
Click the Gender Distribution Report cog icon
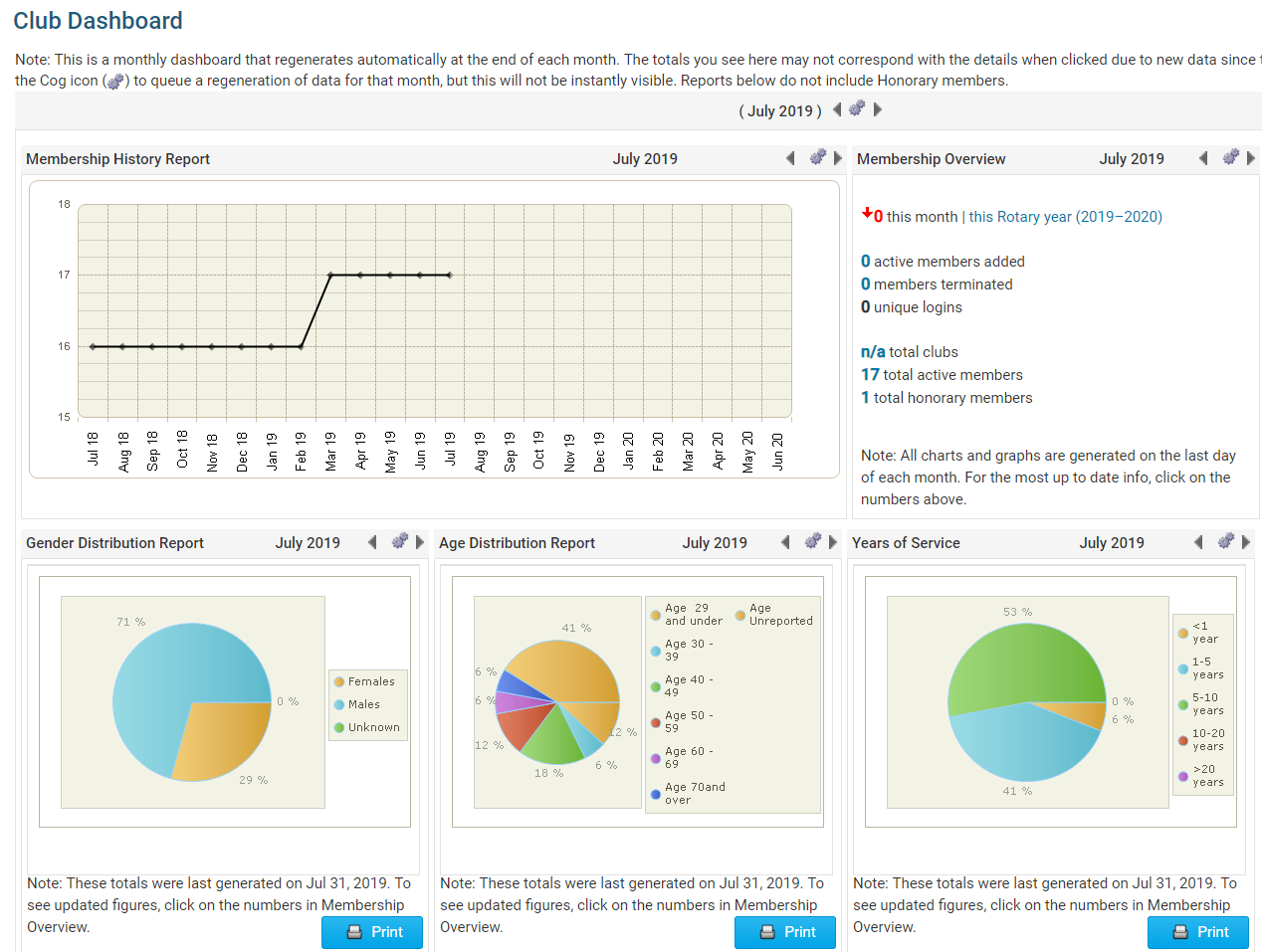click(x=399, y=542)
